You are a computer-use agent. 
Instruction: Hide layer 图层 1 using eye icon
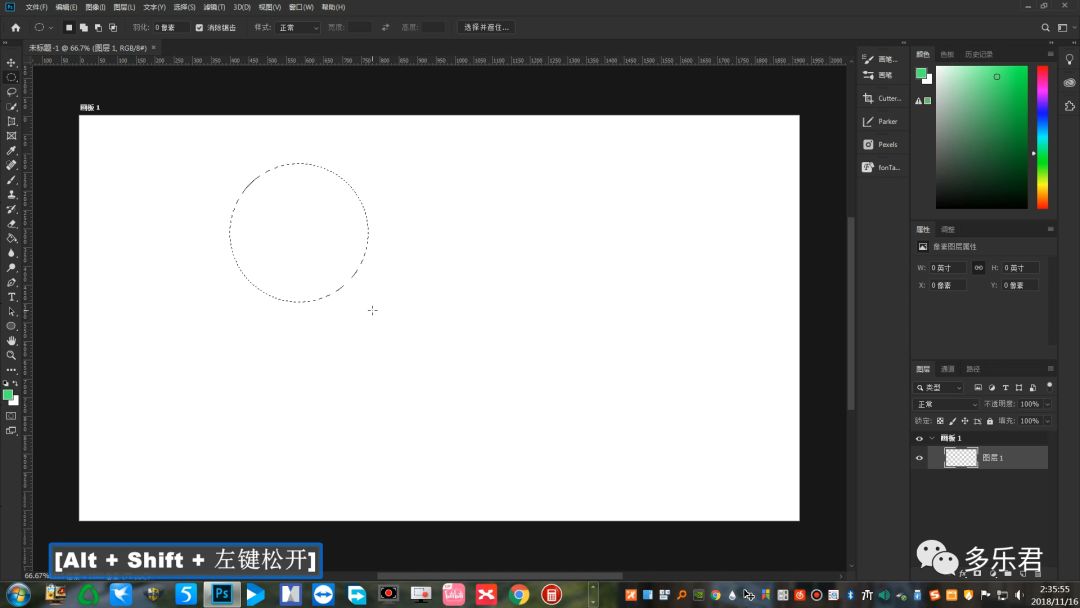(x=919, y=458)
